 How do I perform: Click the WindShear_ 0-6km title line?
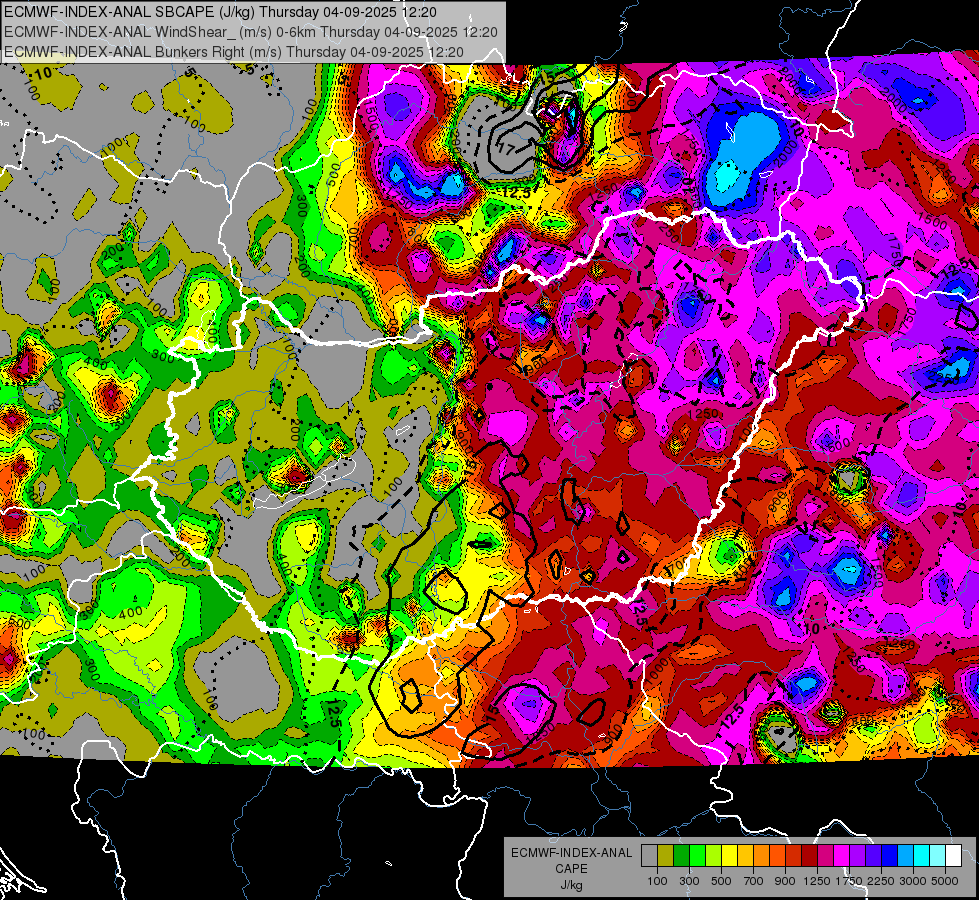[250, 32]
